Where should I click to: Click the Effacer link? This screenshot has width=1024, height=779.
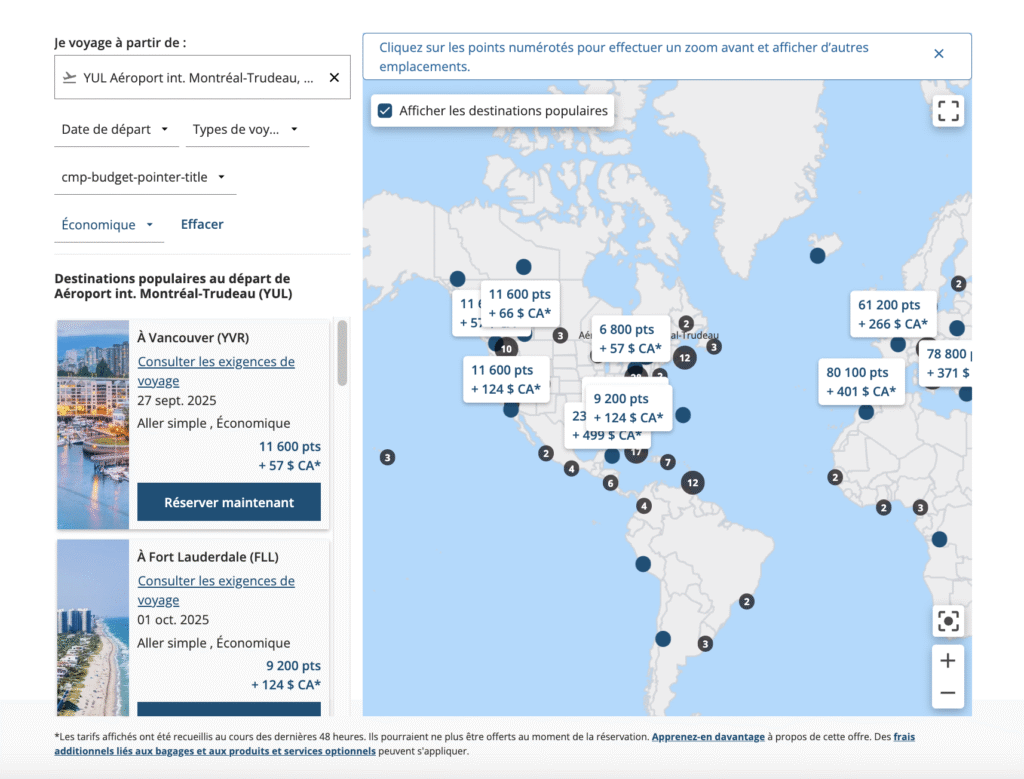(202, 224)
